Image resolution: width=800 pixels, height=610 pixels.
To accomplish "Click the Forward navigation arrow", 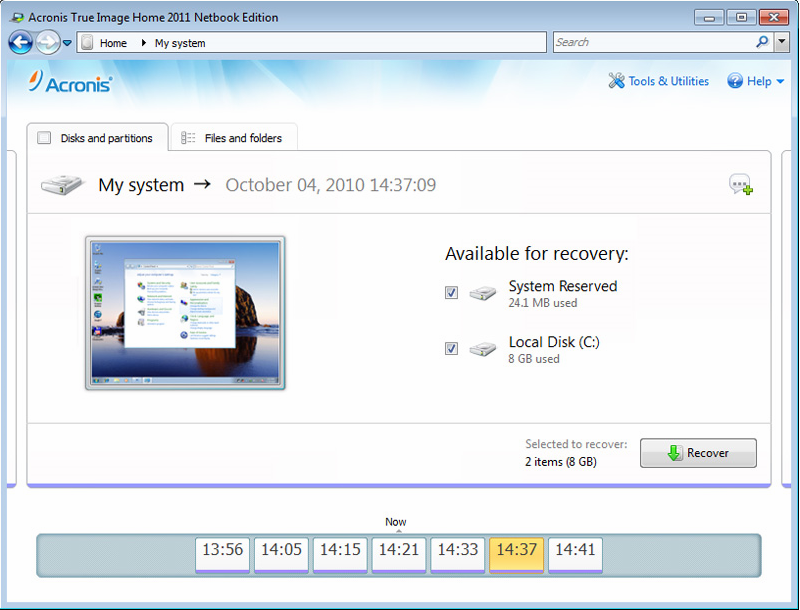I will tap(48, 42).
